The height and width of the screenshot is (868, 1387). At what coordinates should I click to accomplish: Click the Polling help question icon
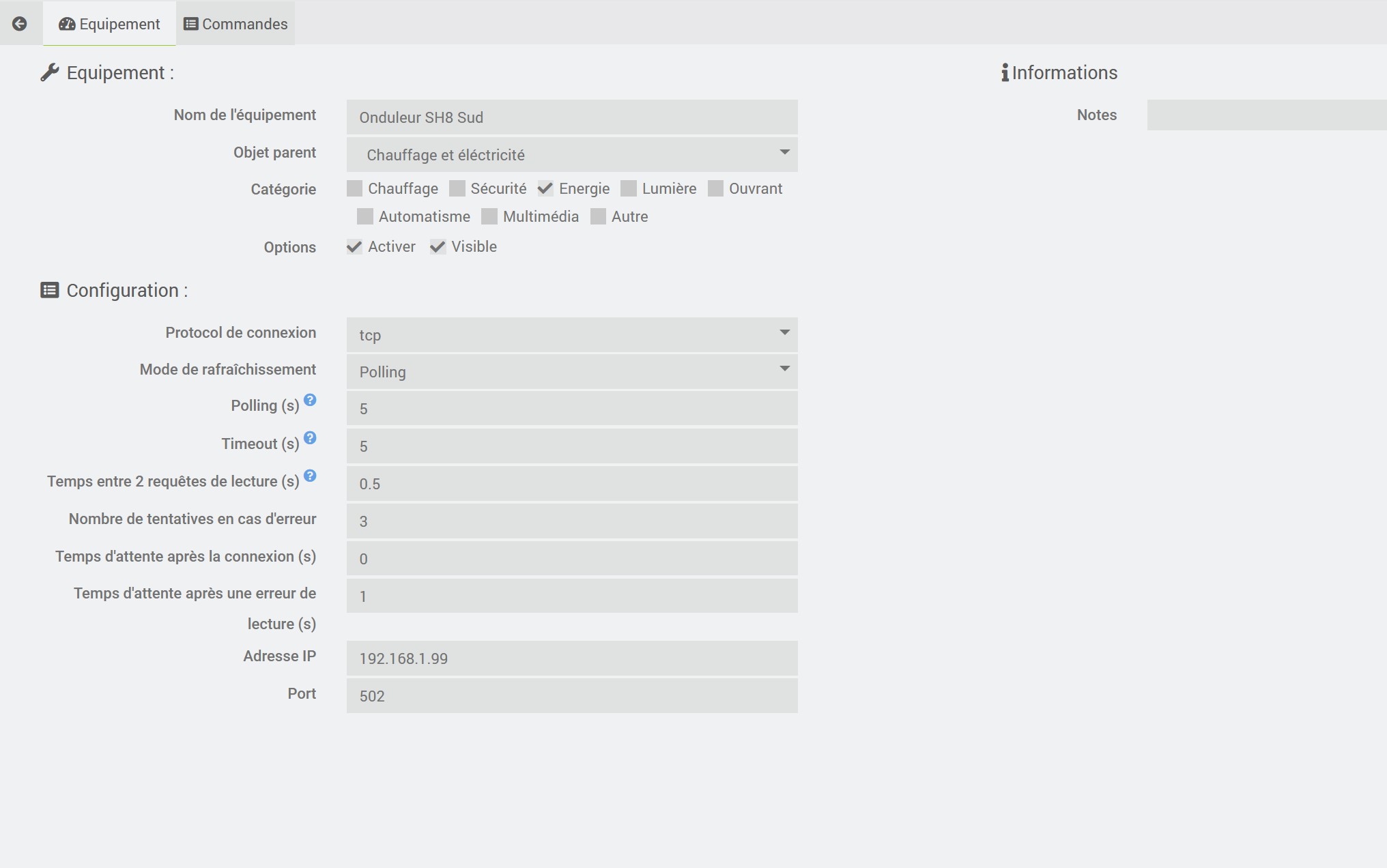coord(310,401)
